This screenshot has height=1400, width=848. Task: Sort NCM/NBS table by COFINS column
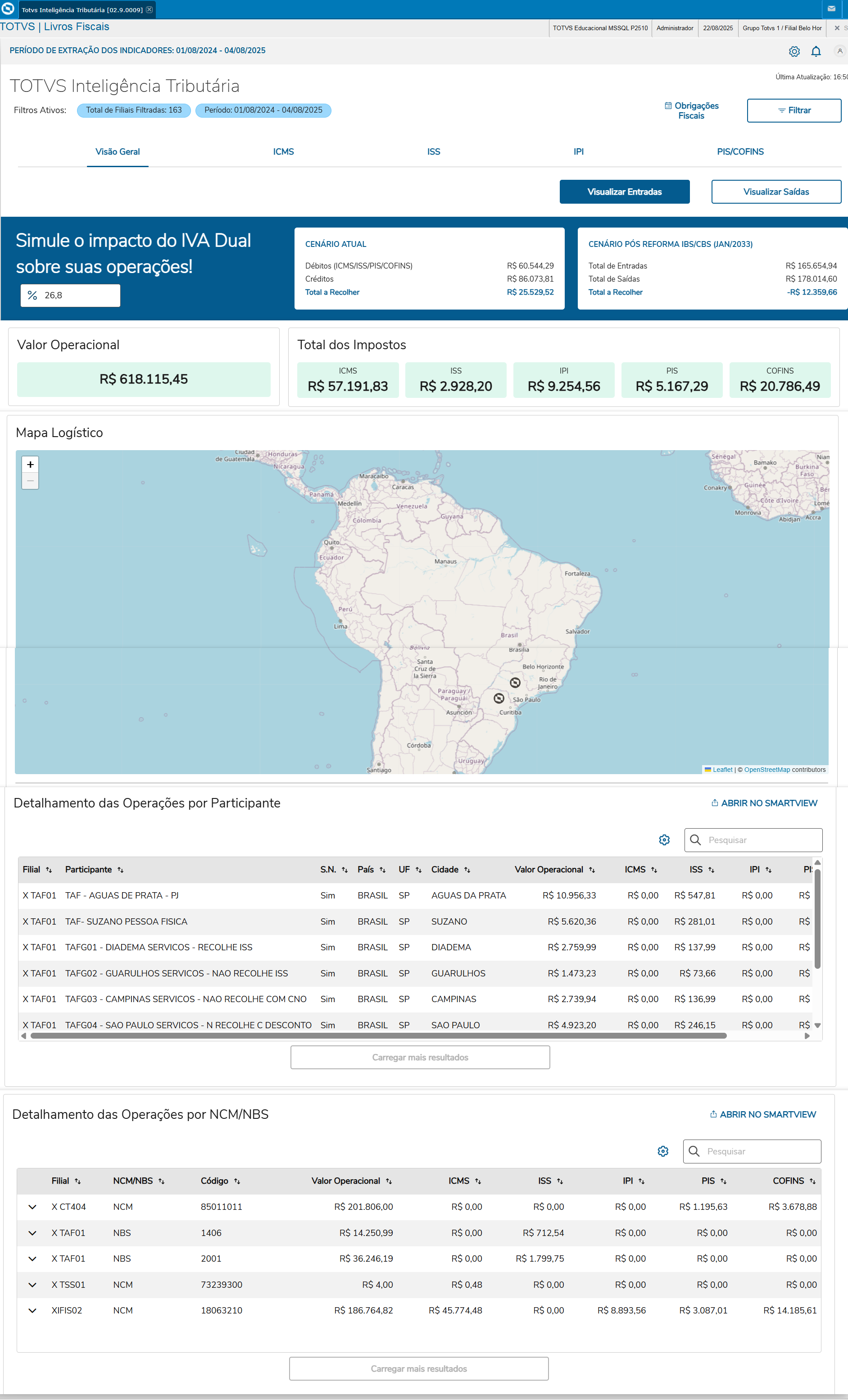pos(813,1181)
